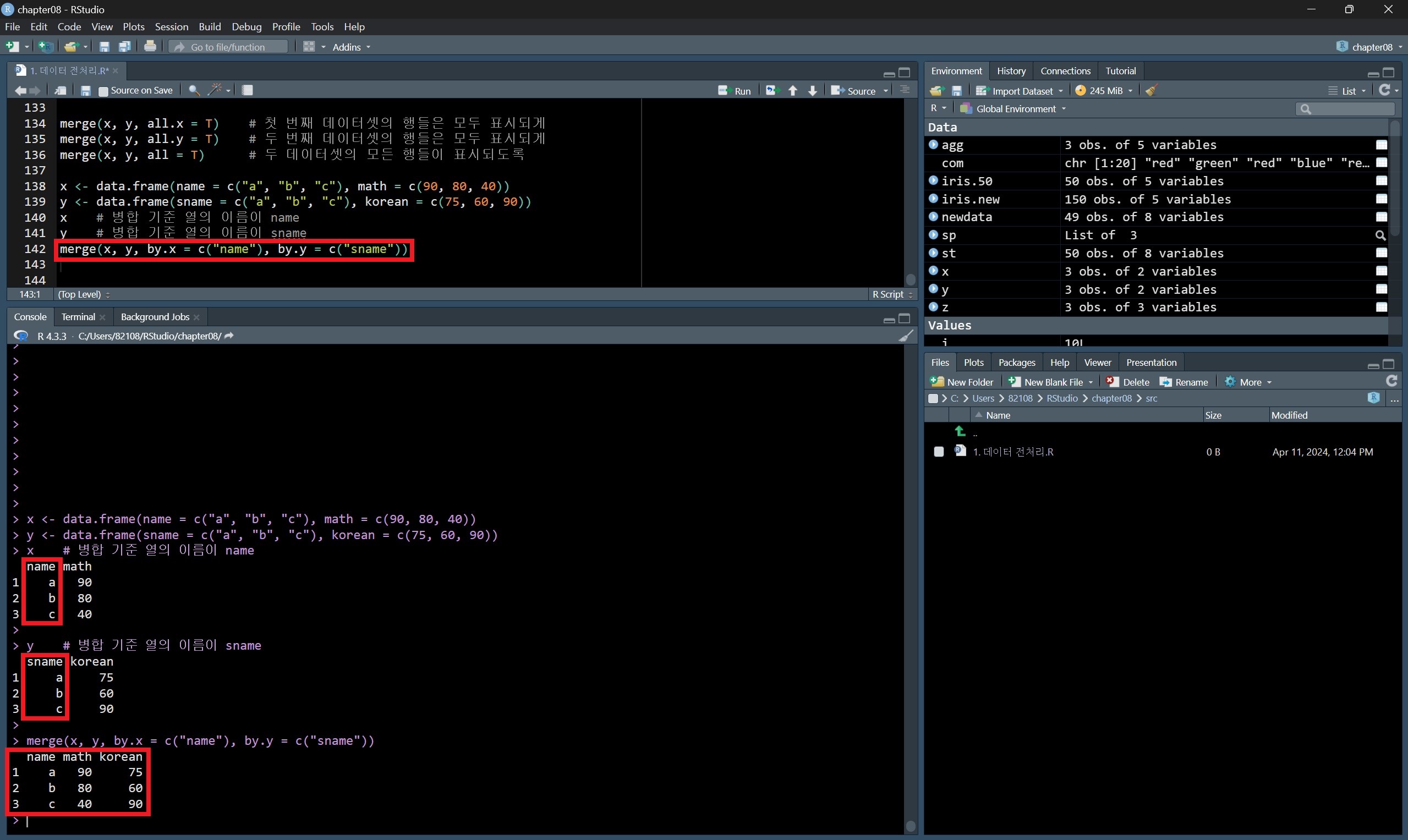1408x840 pixels.
Task: Click the code tools magic wand icon
Action: [215, 91]
